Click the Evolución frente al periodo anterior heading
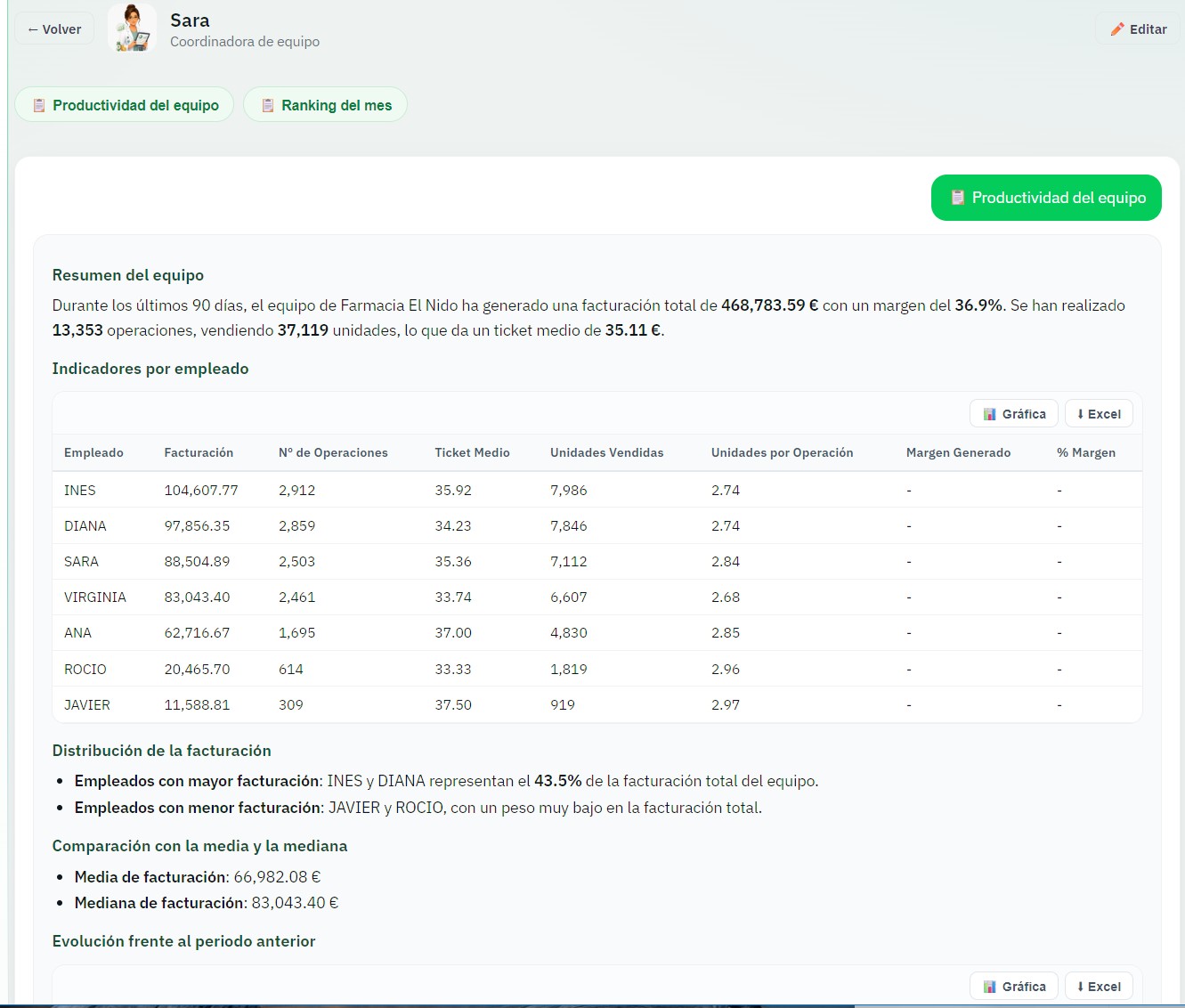The width and height of the screenshot is (1185, 1008). point(184,941)
